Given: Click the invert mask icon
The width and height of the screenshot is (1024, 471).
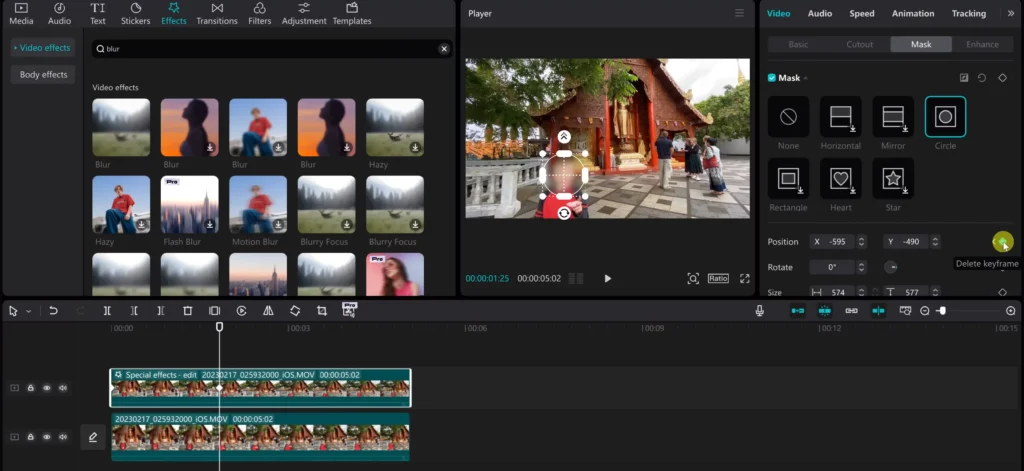Looking at the screenshot, I should (964, 78).
